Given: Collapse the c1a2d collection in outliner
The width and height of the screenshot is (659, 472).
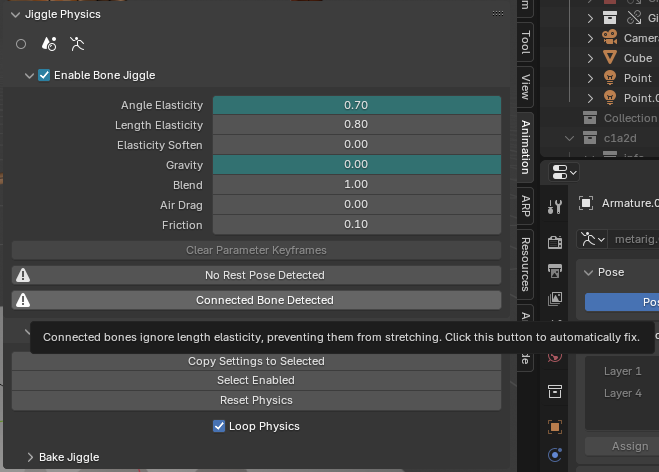Looking at the screenshot, I should coord(569,138).
